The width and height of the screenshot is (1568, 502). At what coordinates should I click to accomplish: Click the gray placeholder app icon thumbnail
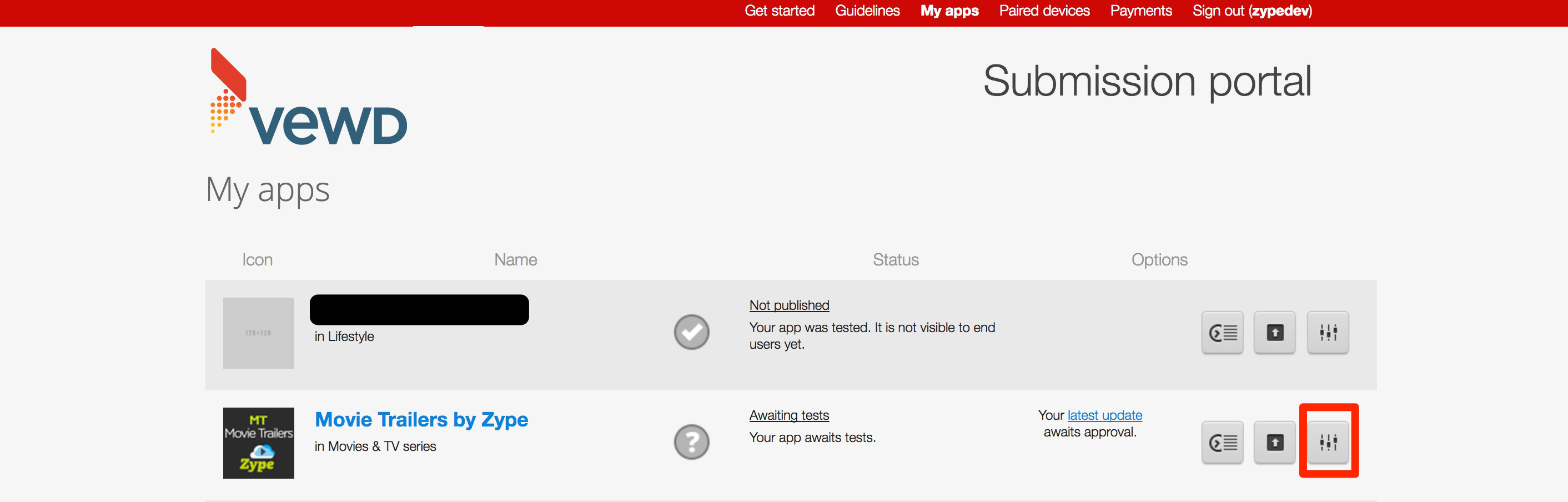coord(258,333)
